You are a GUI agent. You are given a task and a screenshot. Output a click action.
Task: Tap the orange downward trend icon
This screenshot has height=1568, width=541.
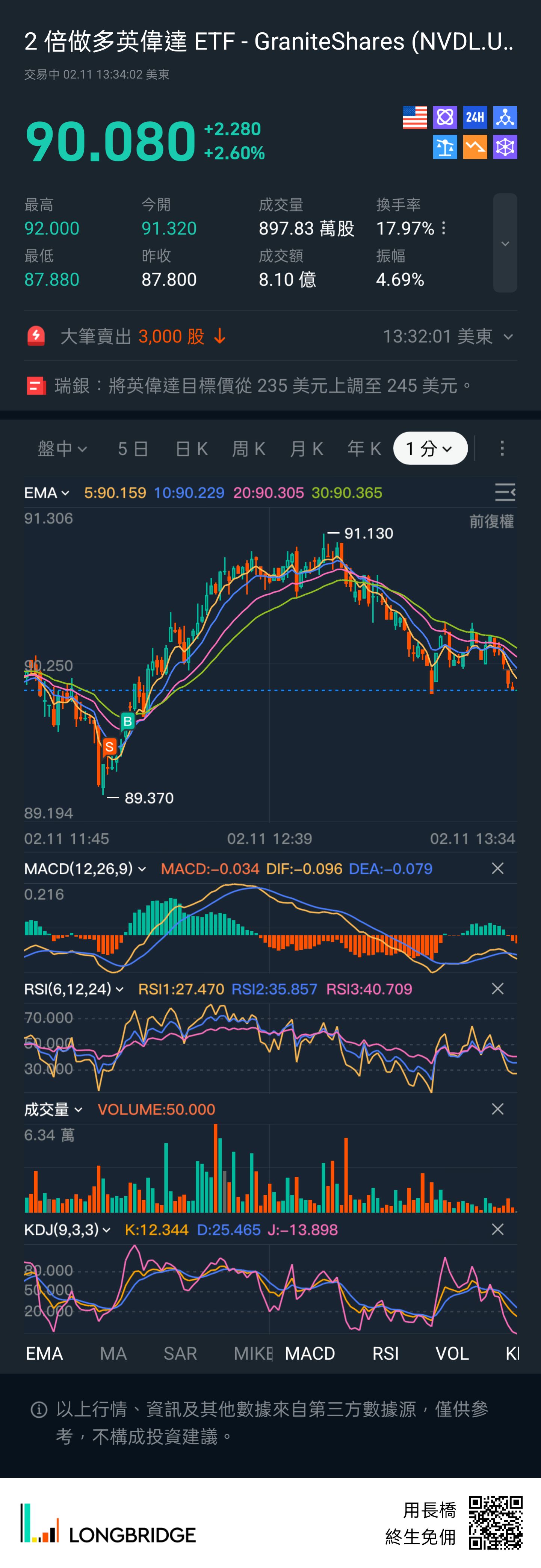tap(475, 147)
